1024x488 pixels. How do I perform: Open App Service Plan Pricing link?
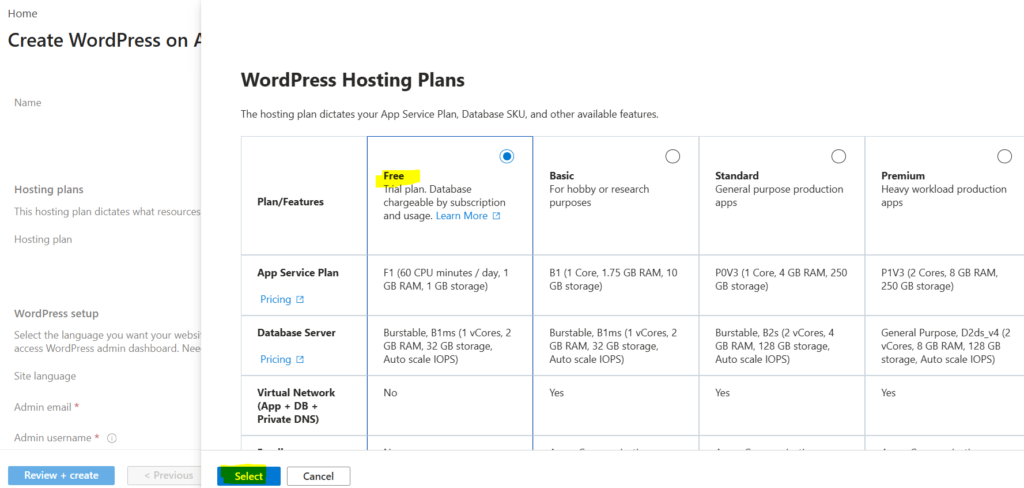point(275,299)
